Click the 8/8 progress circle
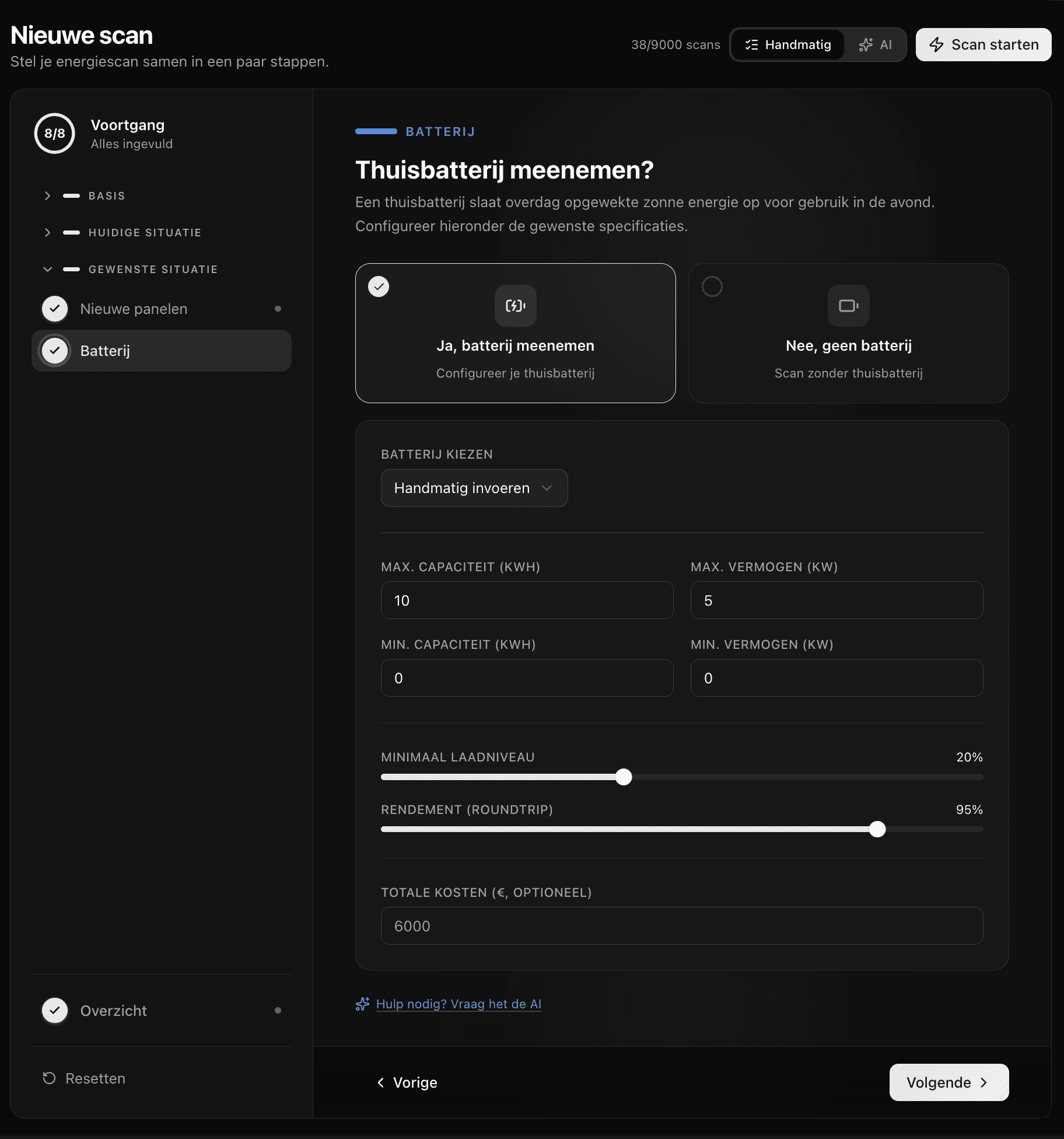Screen dimensions: 1064x1139 [x=54, y=134]
